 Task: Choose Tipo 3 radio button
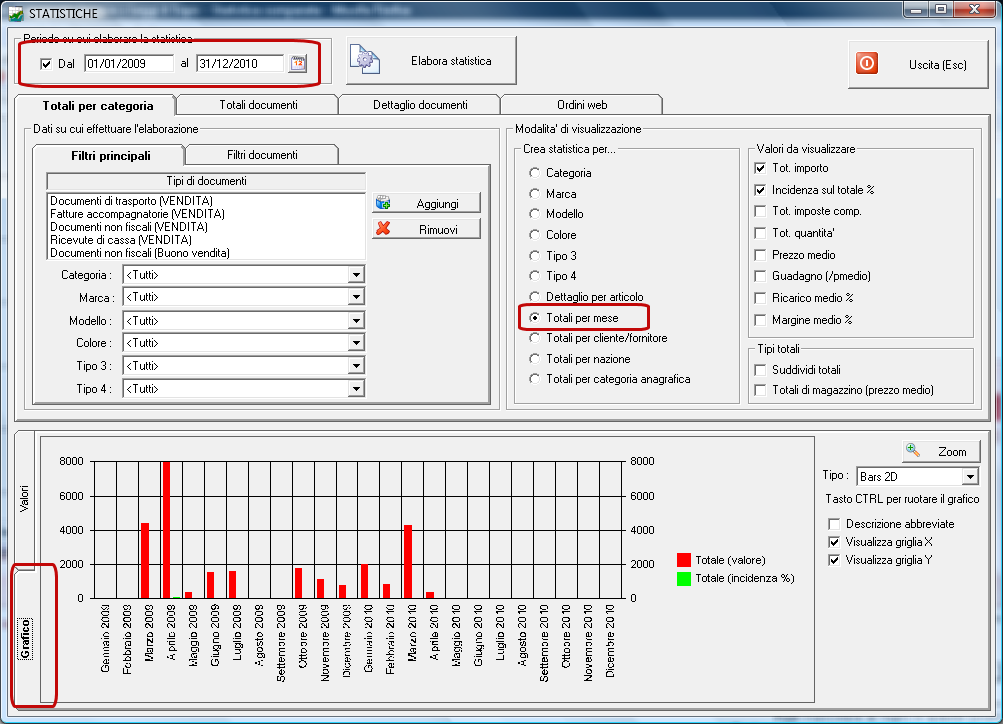click(534, 256)
